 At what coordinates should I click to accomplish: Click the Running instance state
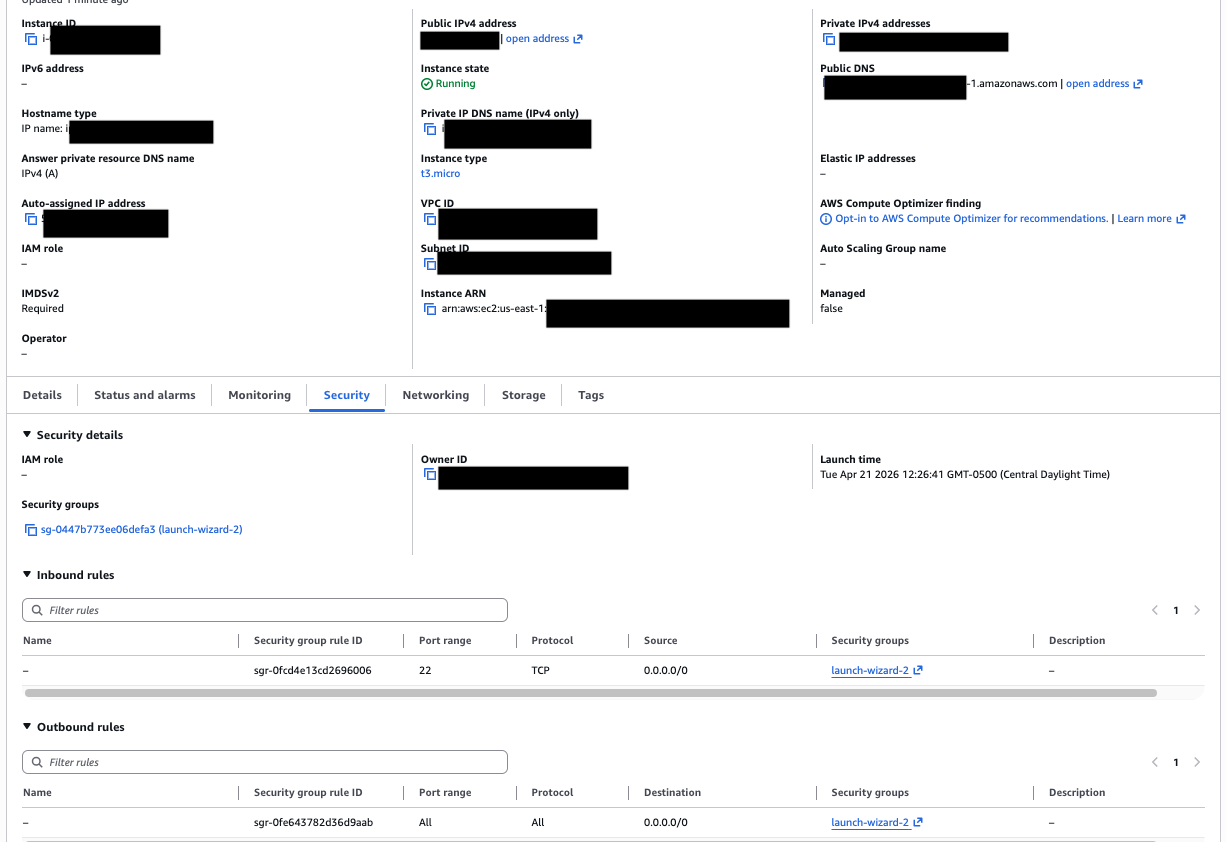coord(448,84)
